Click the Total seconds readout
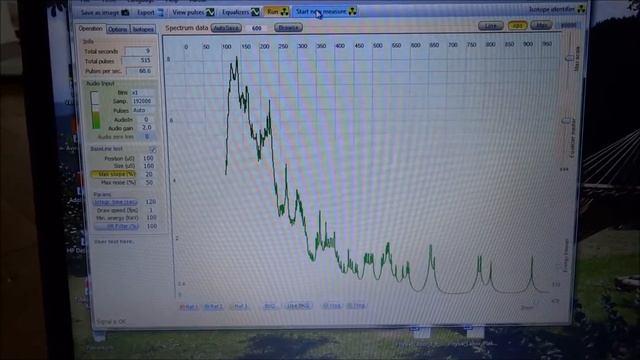The image size is (640, 360). (x=138, y=51)
